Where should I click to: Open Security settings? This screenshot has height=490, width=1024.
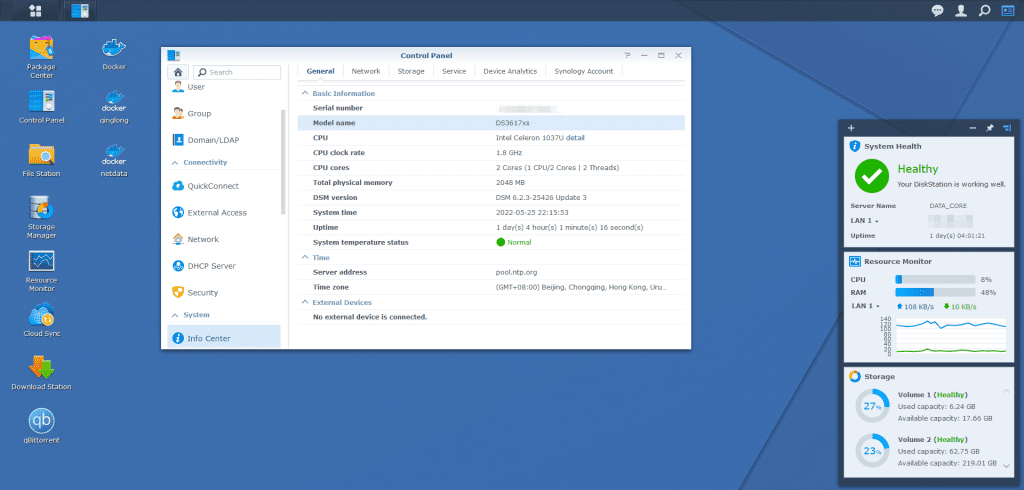(x=224, y=293)
